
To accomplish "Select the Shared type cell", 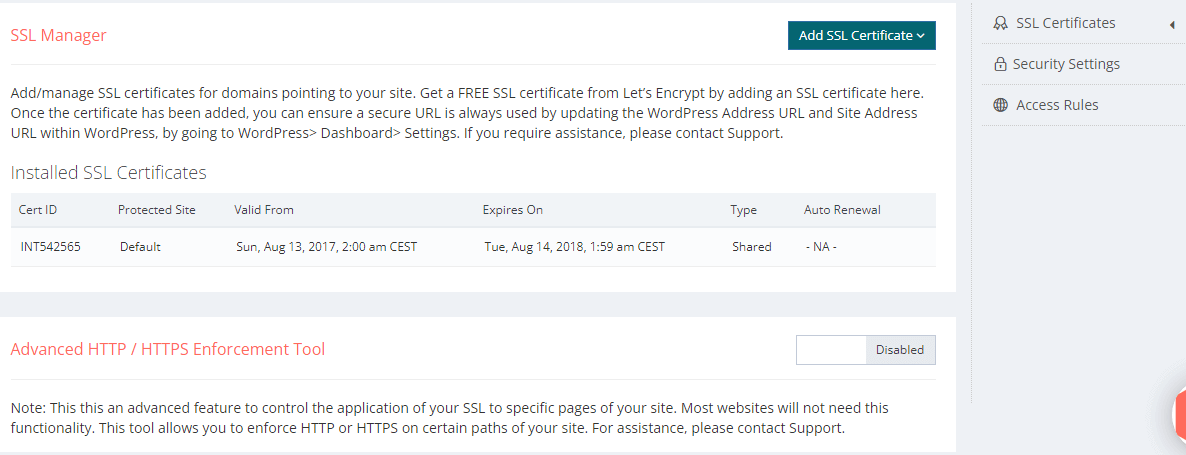I will [x=752, y=246].
